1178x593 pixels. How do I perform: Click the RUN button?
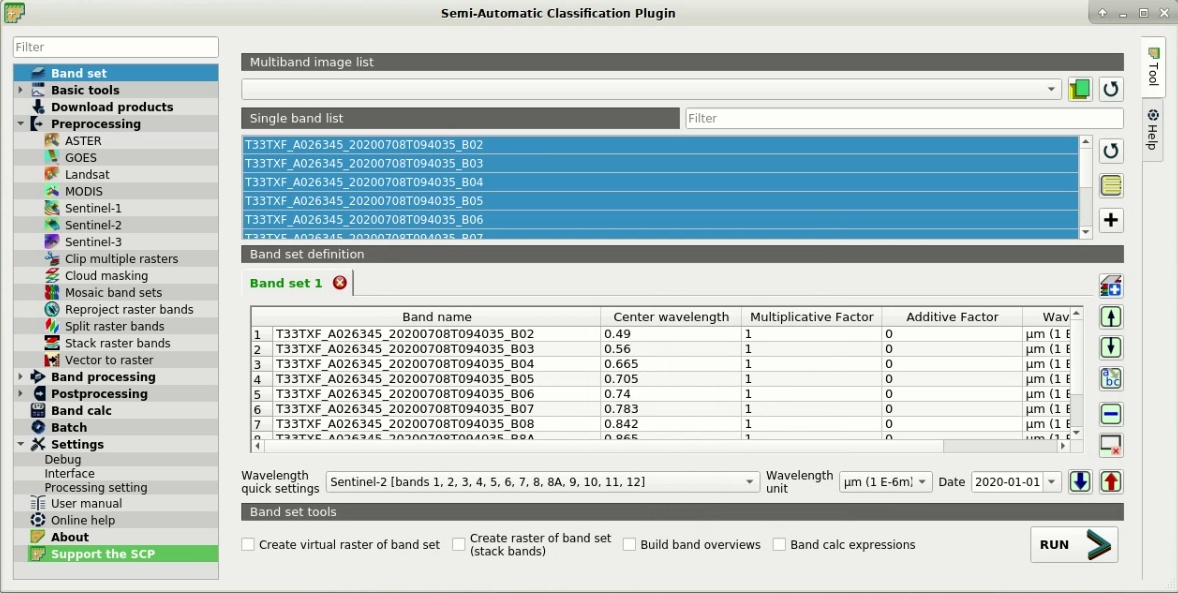pos(1074,544)
